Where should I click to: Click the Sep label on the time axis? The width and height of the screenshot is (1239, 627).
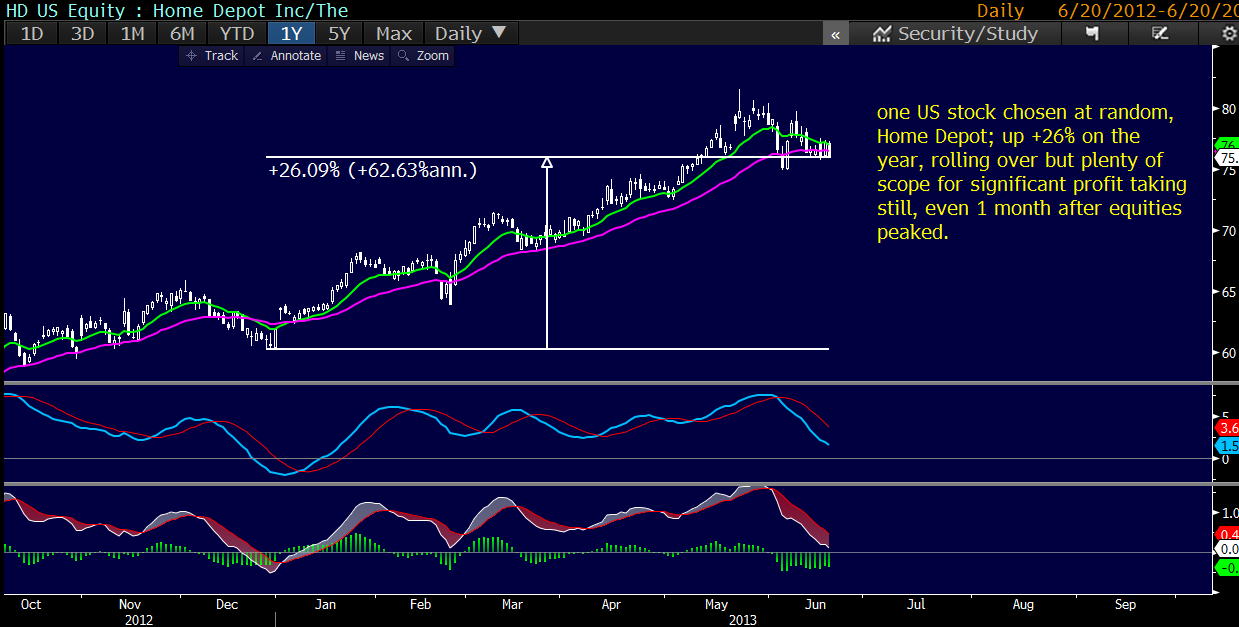coord(1125,605)
